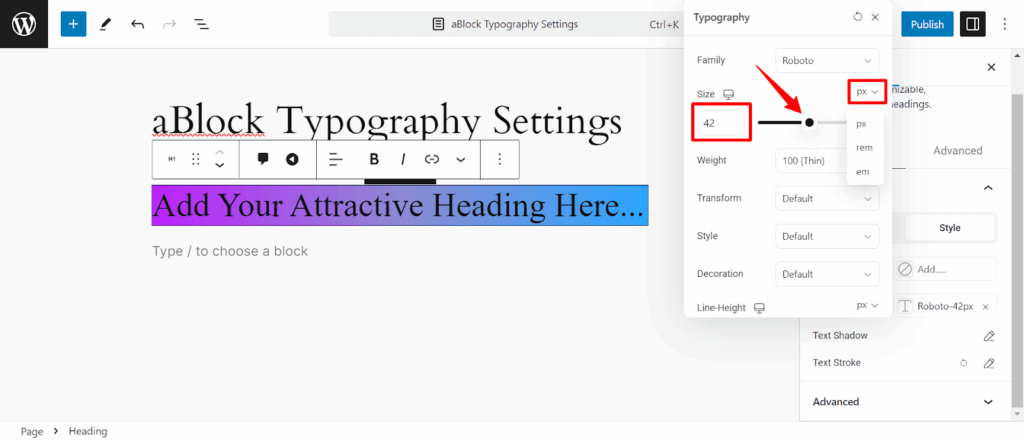Click the Heading breadcrumb
Viewport: 1024px width, 440px height.
coord(88,431)
